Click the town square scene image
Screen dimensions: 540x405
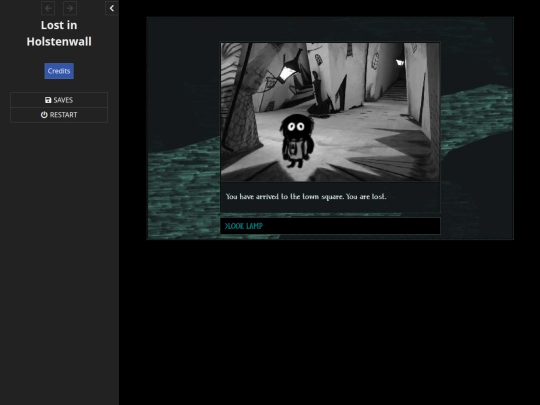coord(330,112)
